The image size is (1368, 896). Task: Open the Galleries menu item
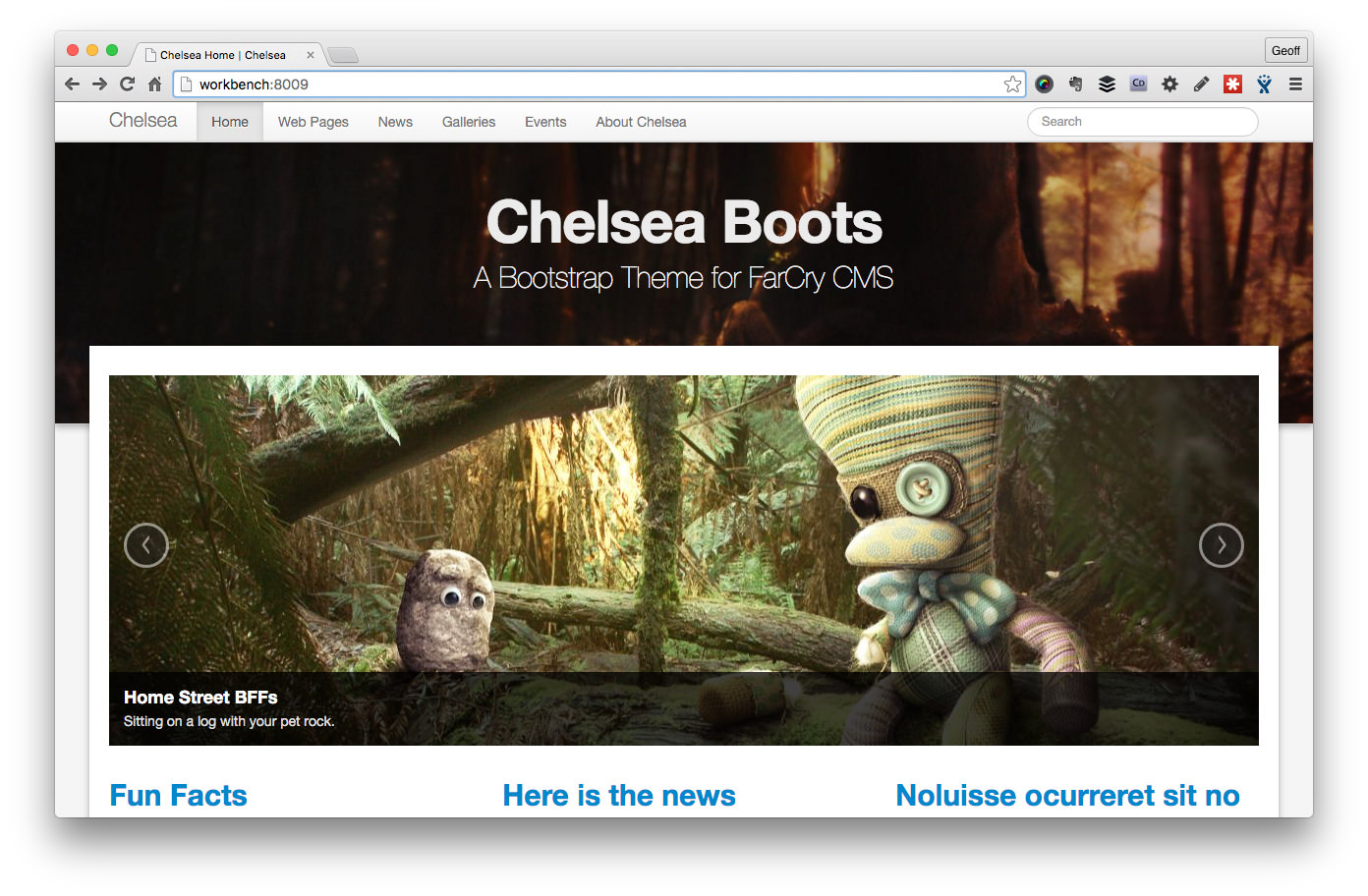click(x=469, y=122)
